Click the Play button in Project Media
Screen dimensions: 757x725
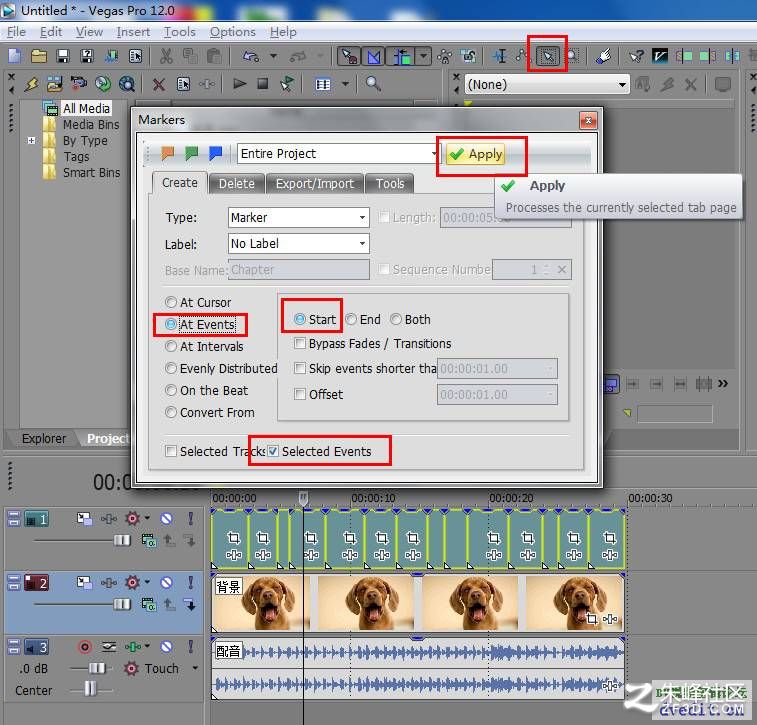coord(239,84)
